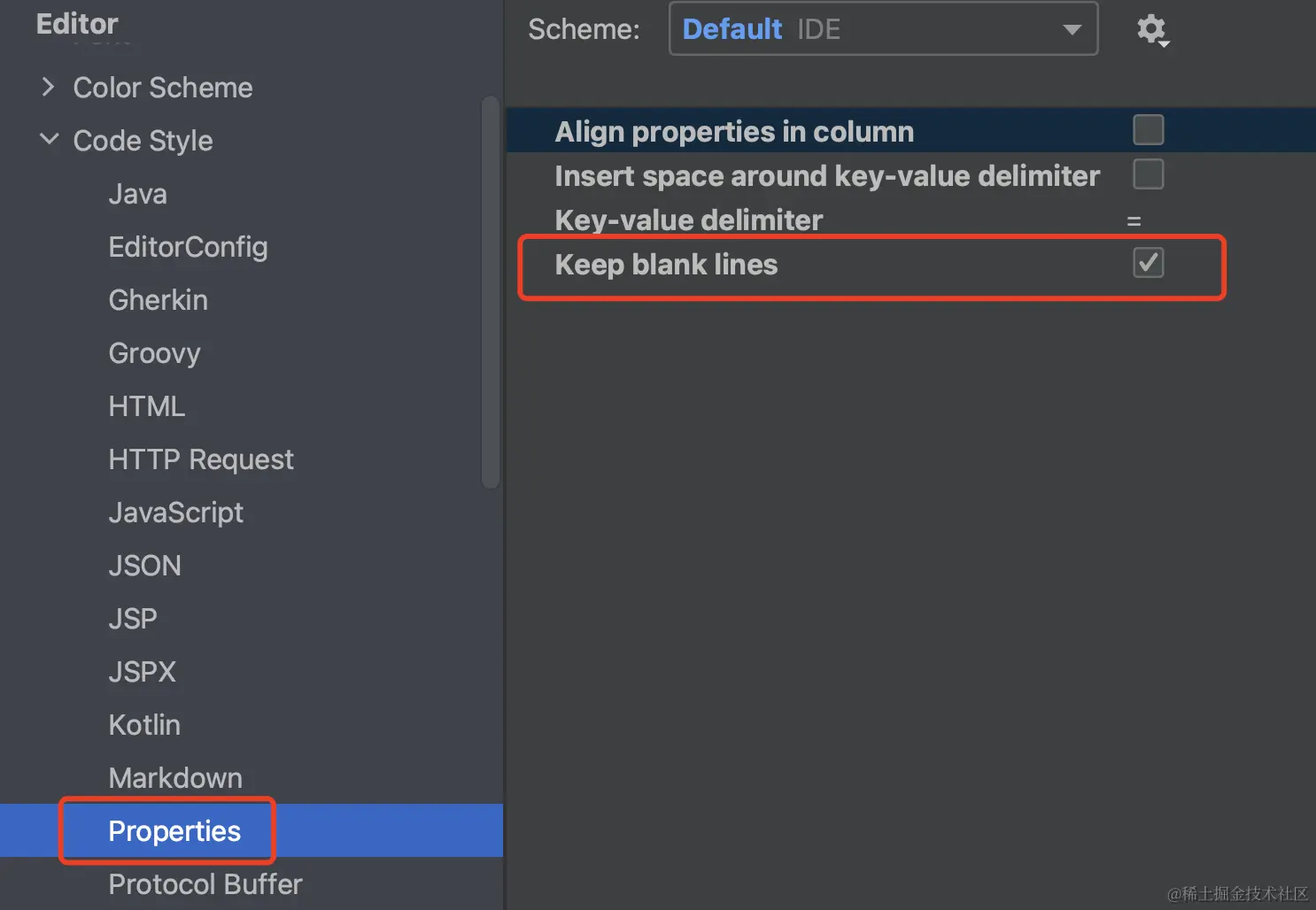
Task: Go to Groovy code style
Action: point(154,353)
